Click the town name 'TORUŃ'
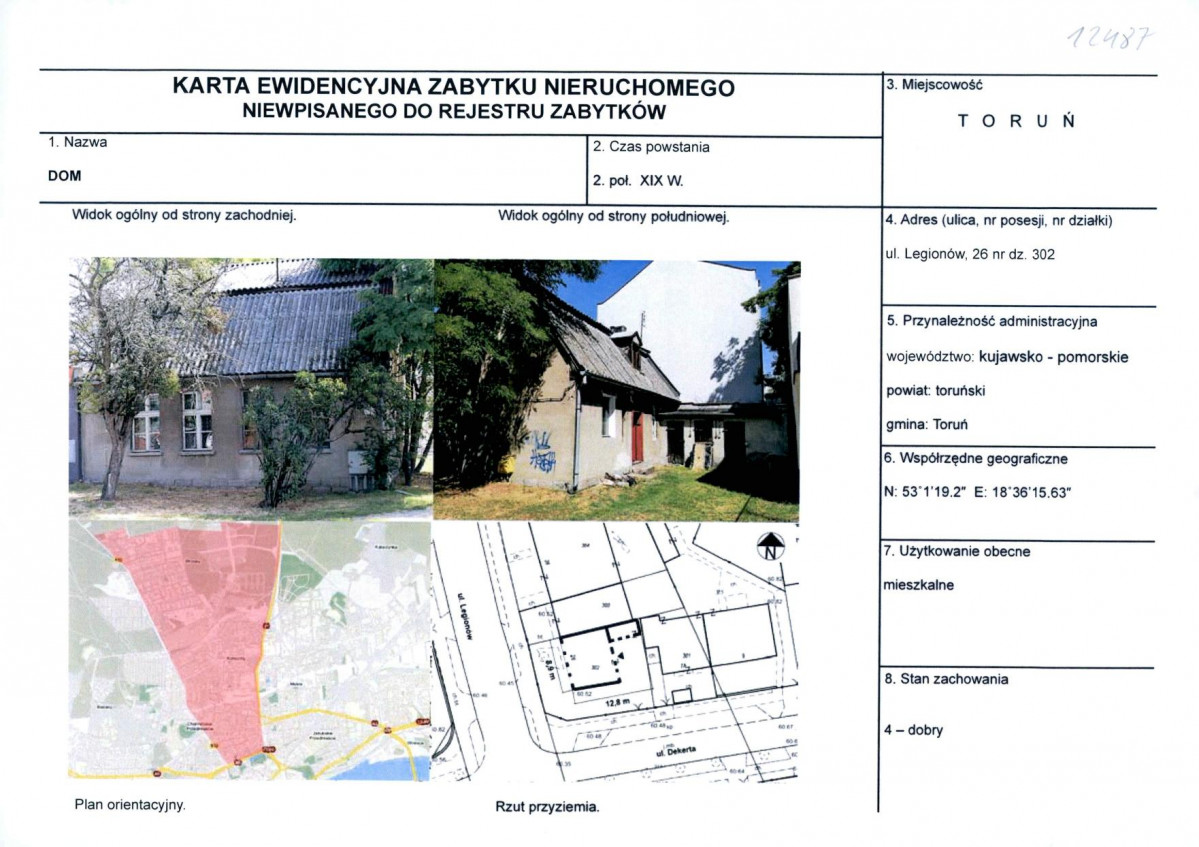 [1017, 121]
